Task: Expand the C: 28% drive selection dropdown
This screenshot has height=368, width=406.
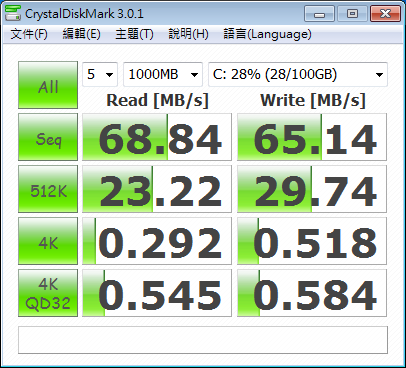Action: click(x=298, y=74)
